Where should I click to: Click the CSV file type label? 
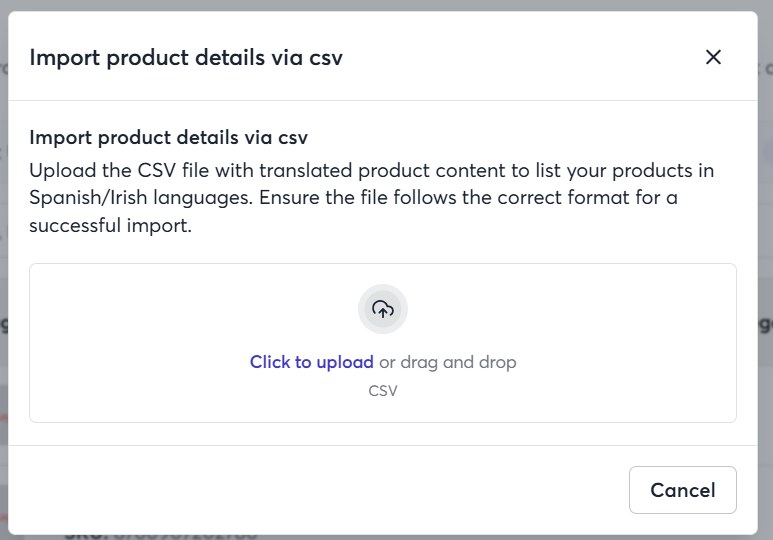click(383, 391)
